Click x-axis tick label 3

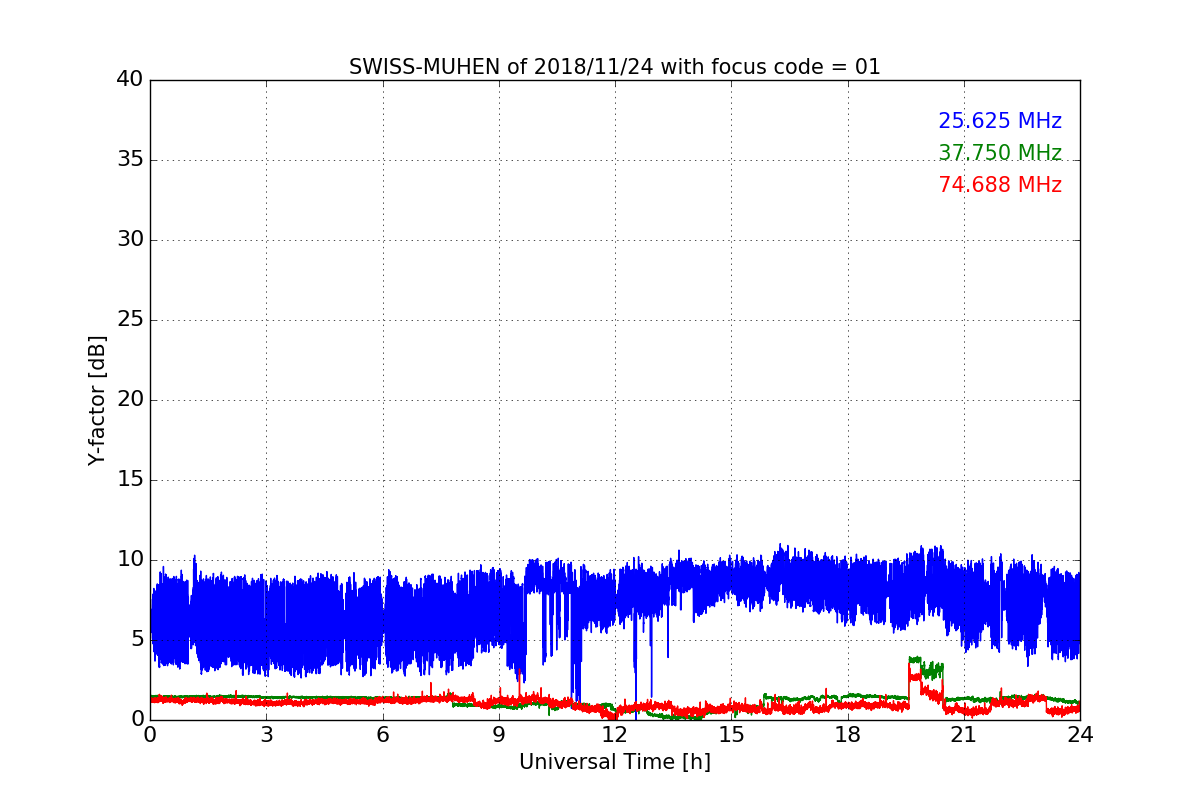coord(266,735)
